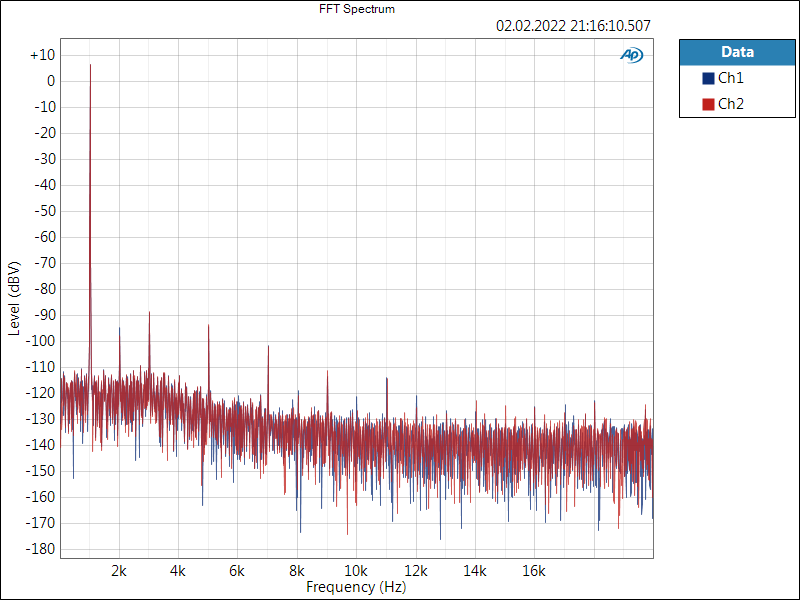Click the 16k tick on the frequency axis
Viewport: 800px width, 600px height.
click(534, 571)
